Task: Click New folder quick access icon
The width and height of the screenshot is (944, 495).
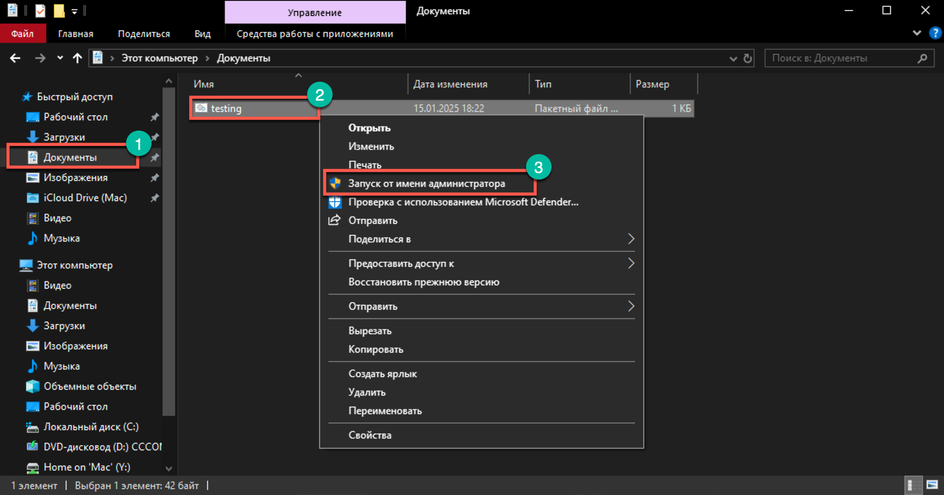Action: click(x=58, y=11)
